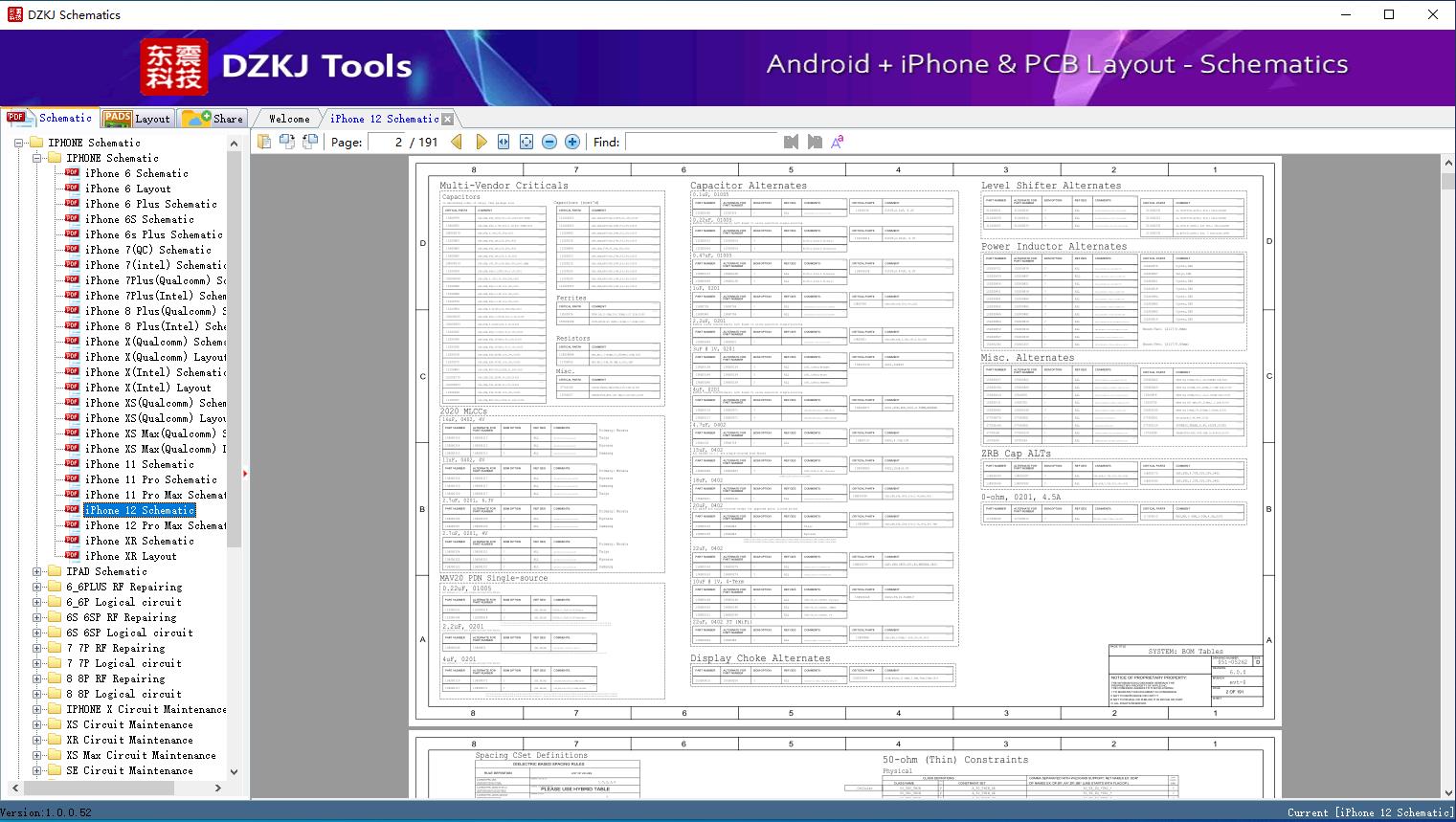Click the folder icon beside 6_6PLUS RF Repairing
Screen dimensions: 1456x822
tap(55, 587)
